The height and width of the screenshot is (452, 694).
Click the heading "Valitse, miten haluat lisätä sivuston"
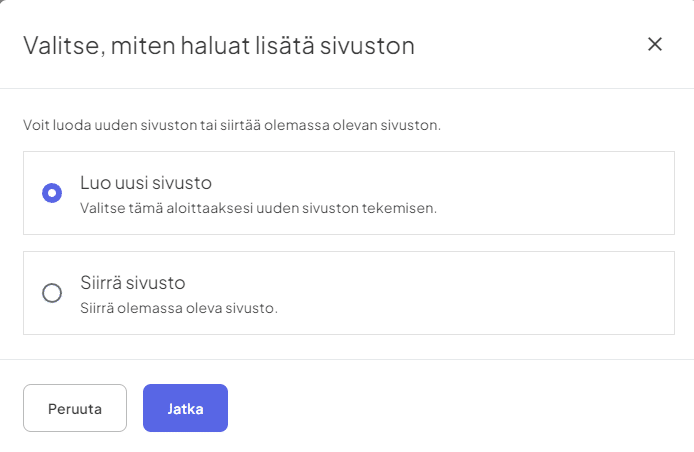219,45
